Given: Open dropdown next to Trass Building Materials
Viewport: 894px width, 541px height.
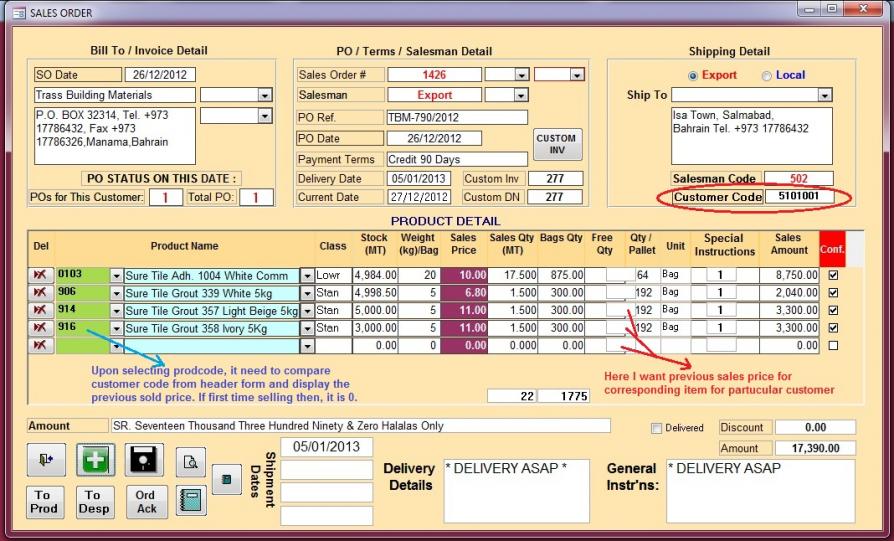Looking at the screenshot, I should [x=265, y=95].
